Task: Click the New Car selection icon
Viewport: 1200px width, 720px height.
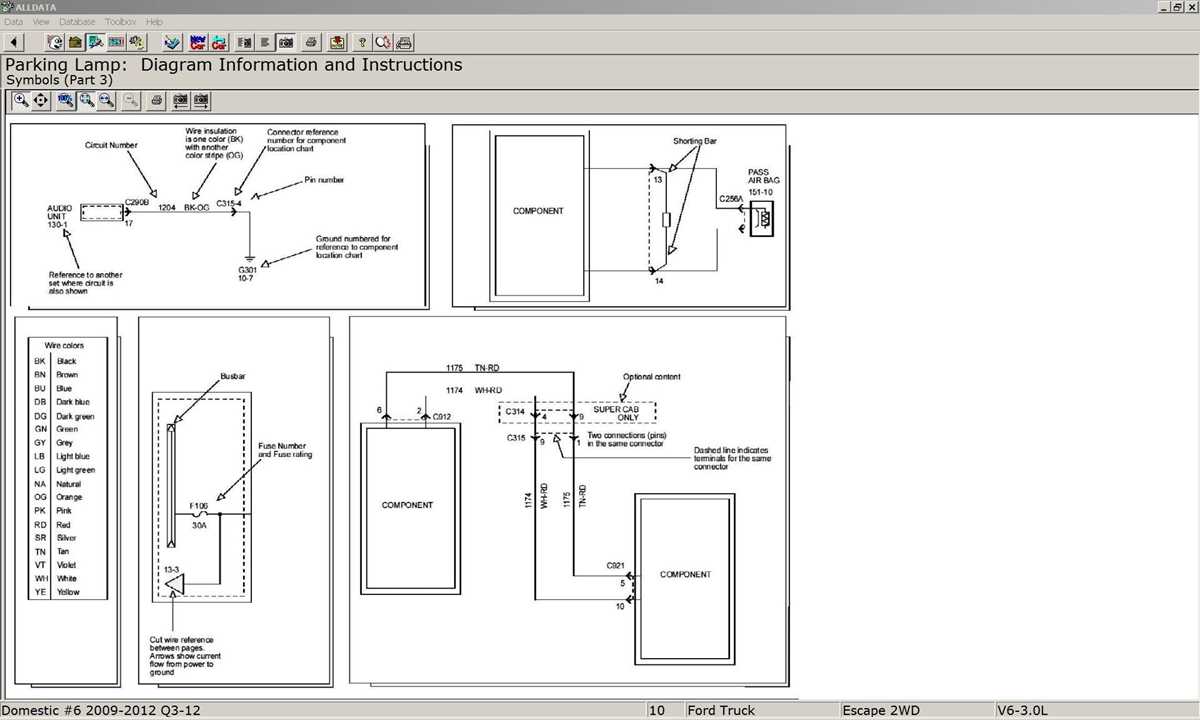Action: [x=198, y=42]
